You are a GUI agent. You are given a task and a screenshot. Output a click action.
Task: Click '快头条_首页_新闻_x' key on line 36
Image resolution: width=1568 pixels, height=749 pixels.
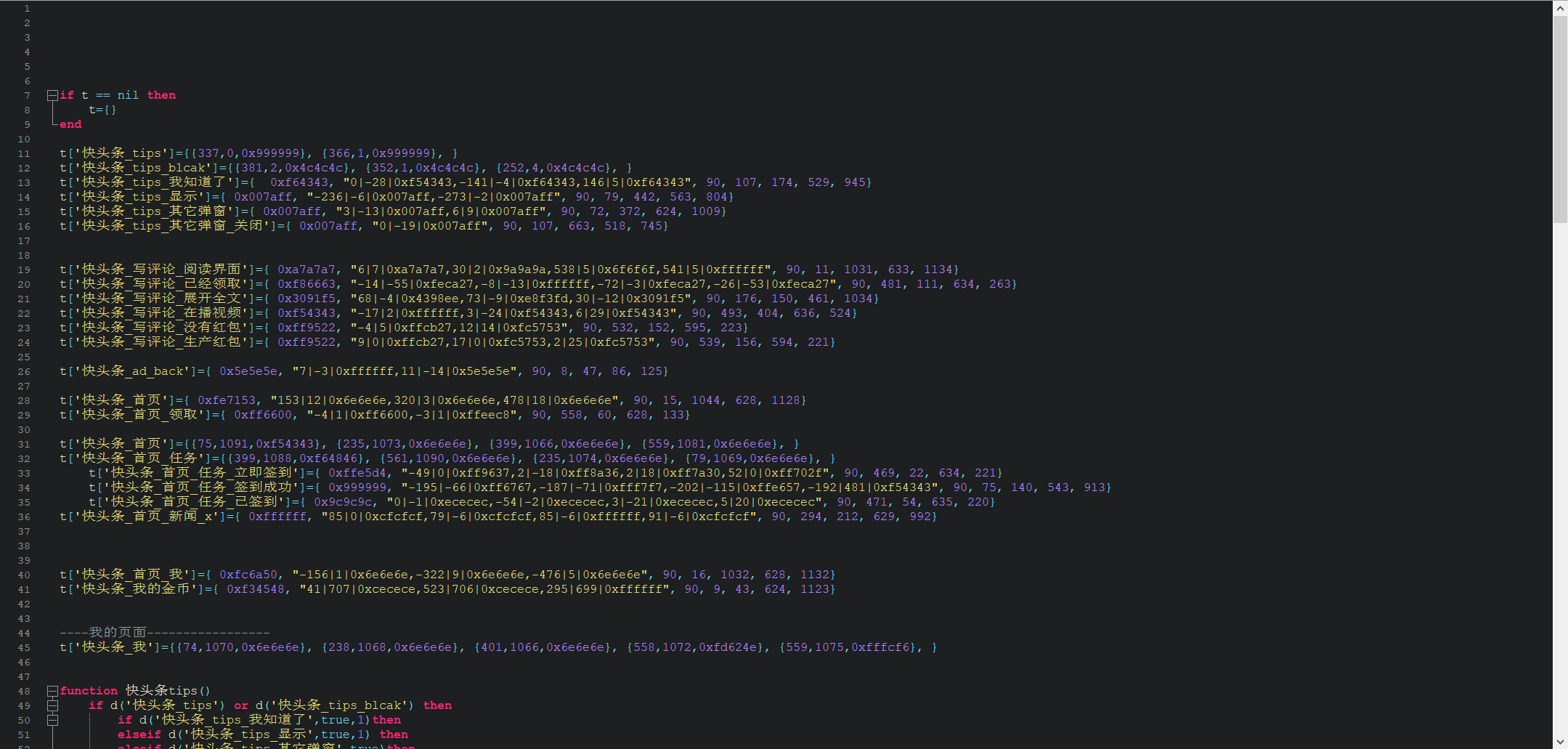[147, 517]
